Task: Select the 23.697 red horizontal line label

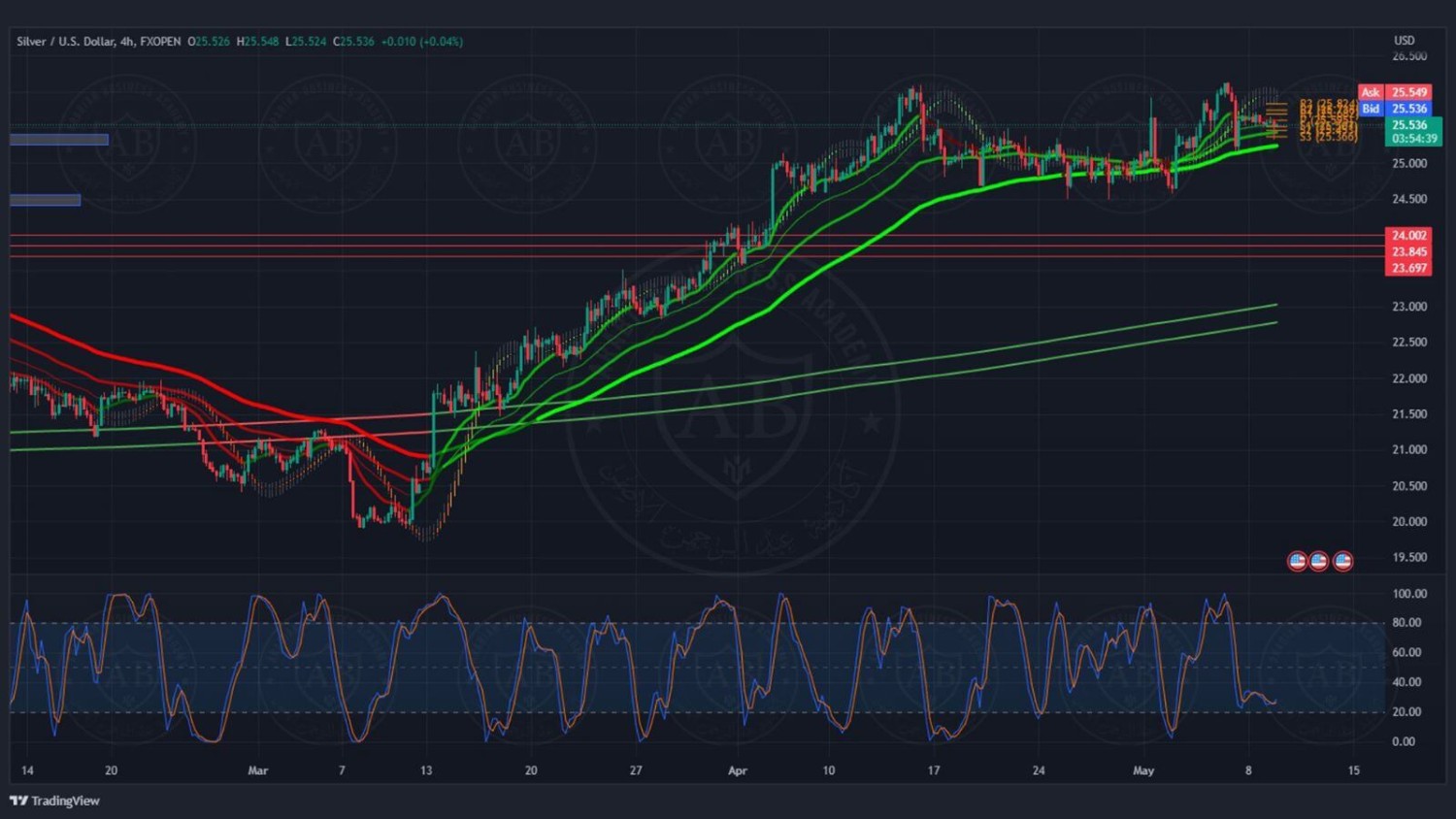Action: coord(1408,268)
